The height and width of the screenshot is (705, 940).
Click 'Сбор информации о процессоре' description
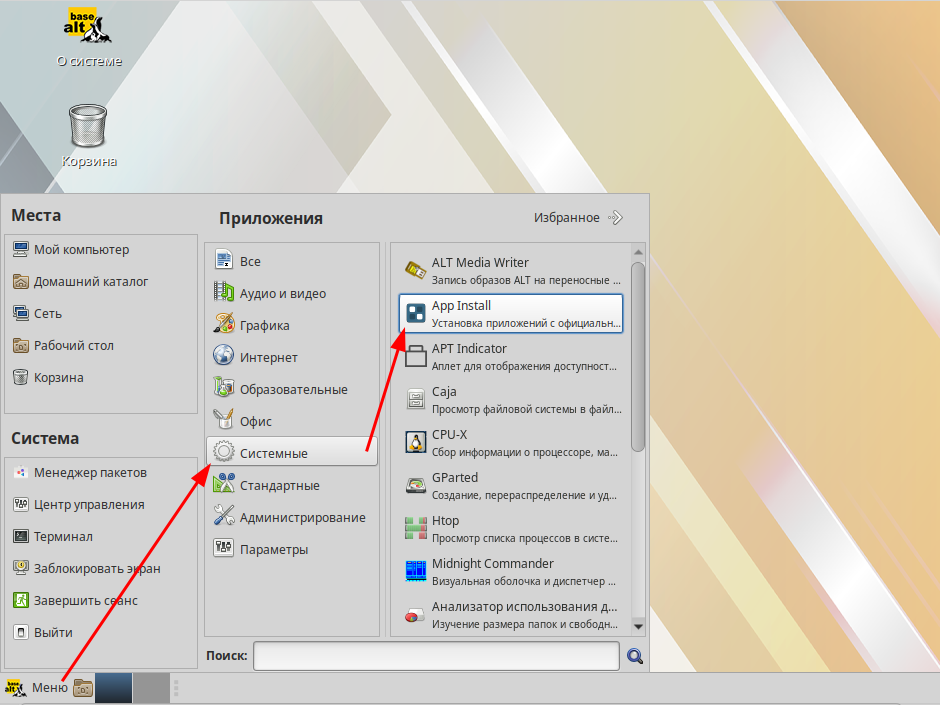pyautogui.click(x=525, y=452)
